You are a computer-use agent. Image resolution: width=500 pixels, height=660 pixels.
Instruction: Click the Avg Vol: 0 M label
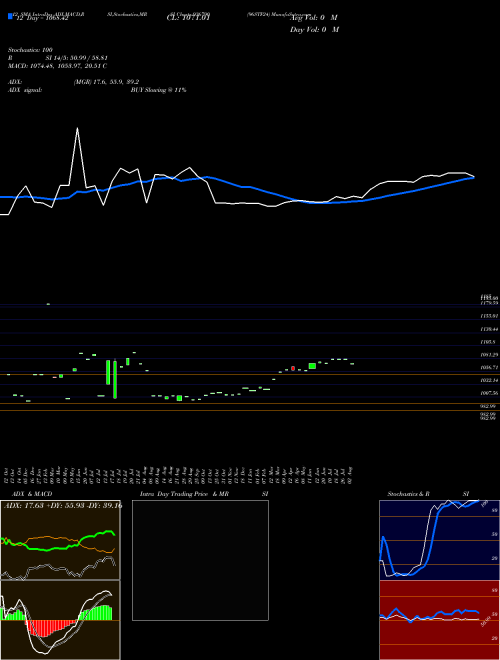[x=314, y=18]
